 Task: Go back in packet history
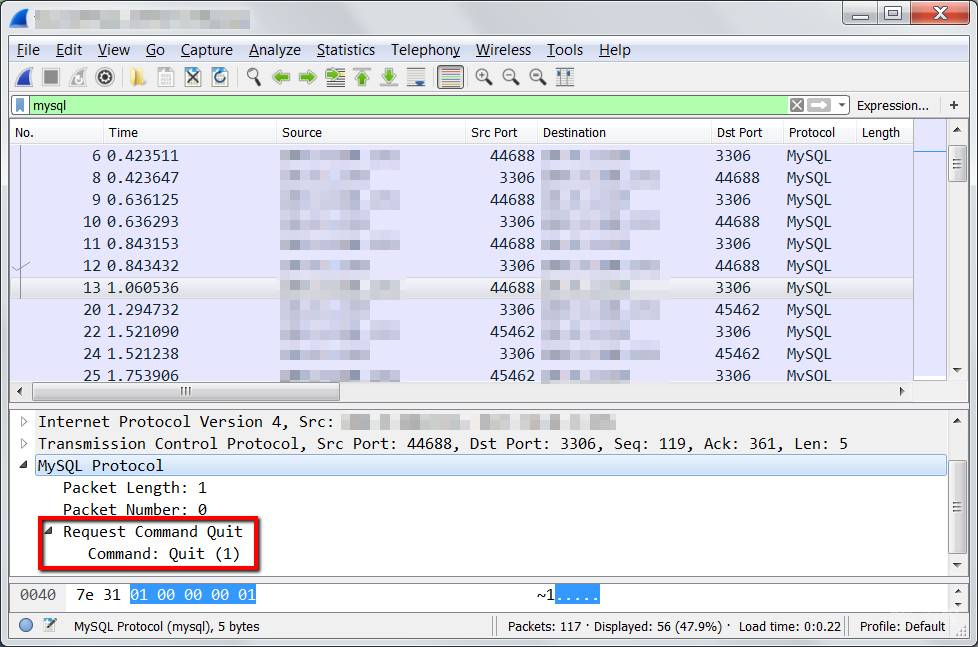coord(281,77)
